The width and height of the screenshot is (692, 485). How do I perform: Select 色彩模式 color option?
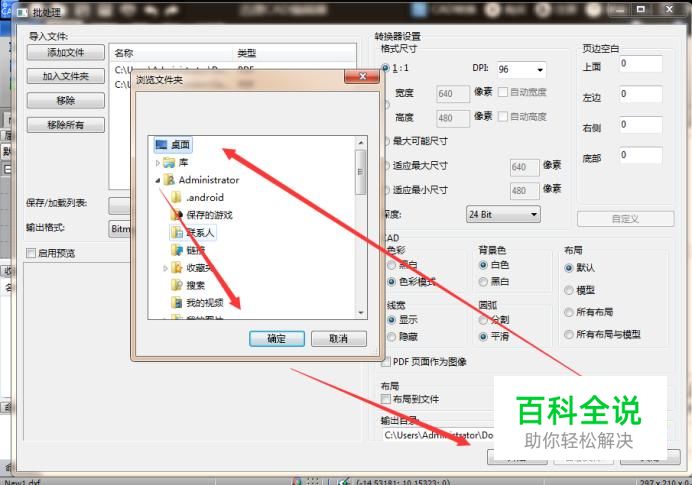[x=391, y=282]
